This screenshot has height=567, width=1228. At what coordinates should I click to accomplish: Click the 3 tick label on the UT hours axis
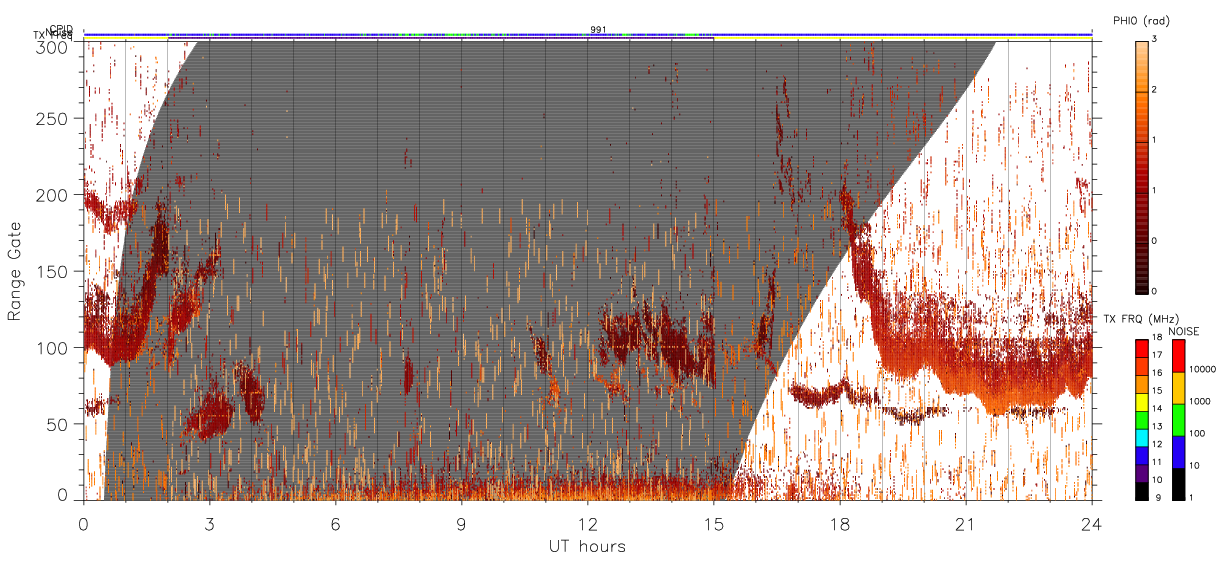tap(210, 523)
